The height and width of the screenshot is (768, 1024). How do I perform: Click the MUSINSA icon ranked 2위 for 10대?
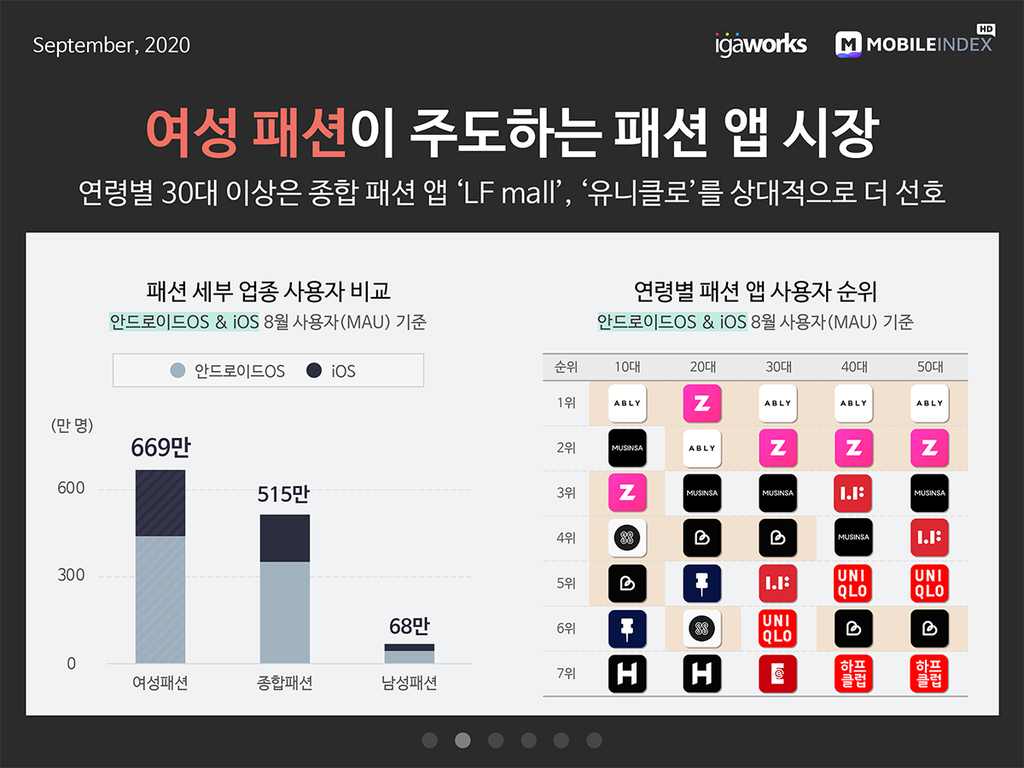click(x=627, y=448)
